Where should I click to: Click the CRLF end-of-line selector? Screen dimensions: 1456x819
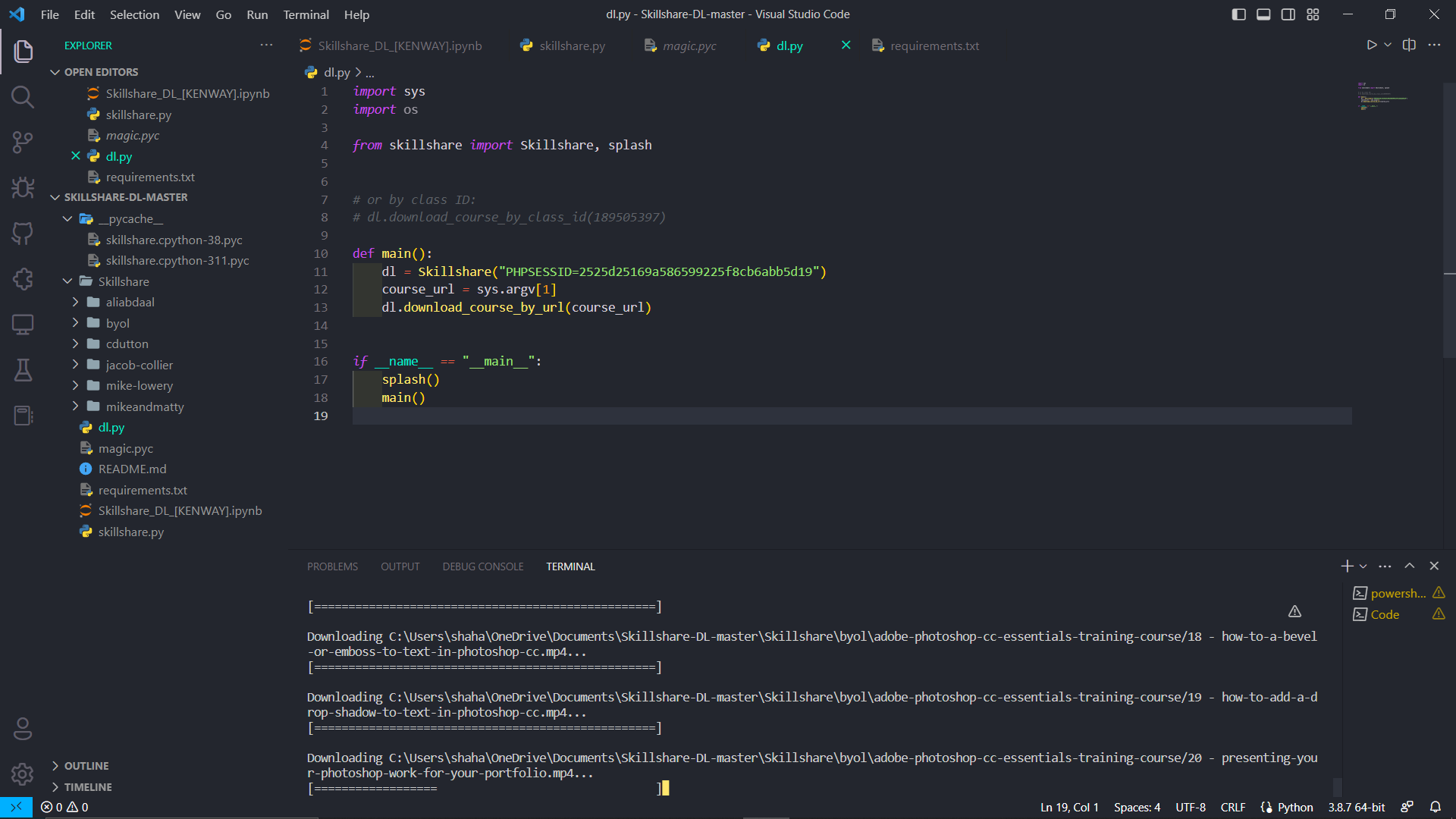tap(1232, 807)
